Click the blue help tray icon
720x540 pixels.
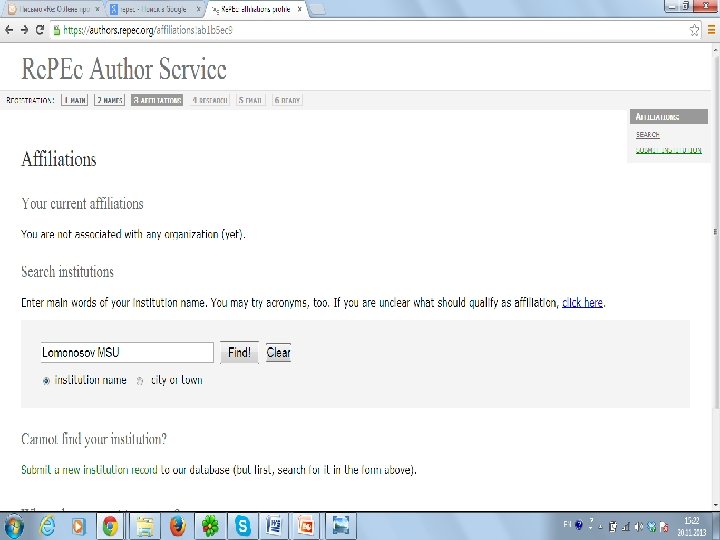point(579,524)
